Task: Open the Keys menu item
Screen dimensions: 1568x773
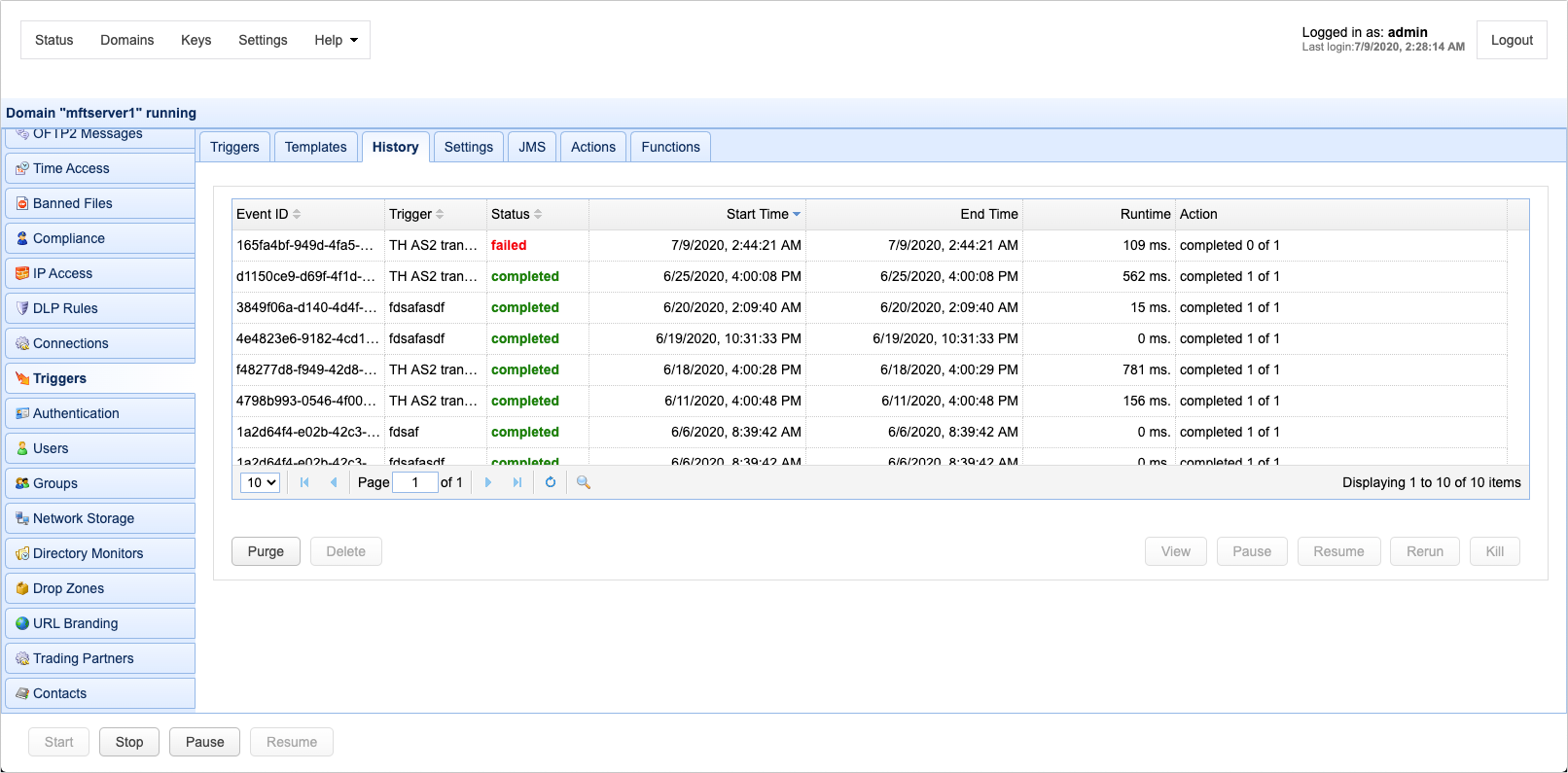Action: coord(196,40)
